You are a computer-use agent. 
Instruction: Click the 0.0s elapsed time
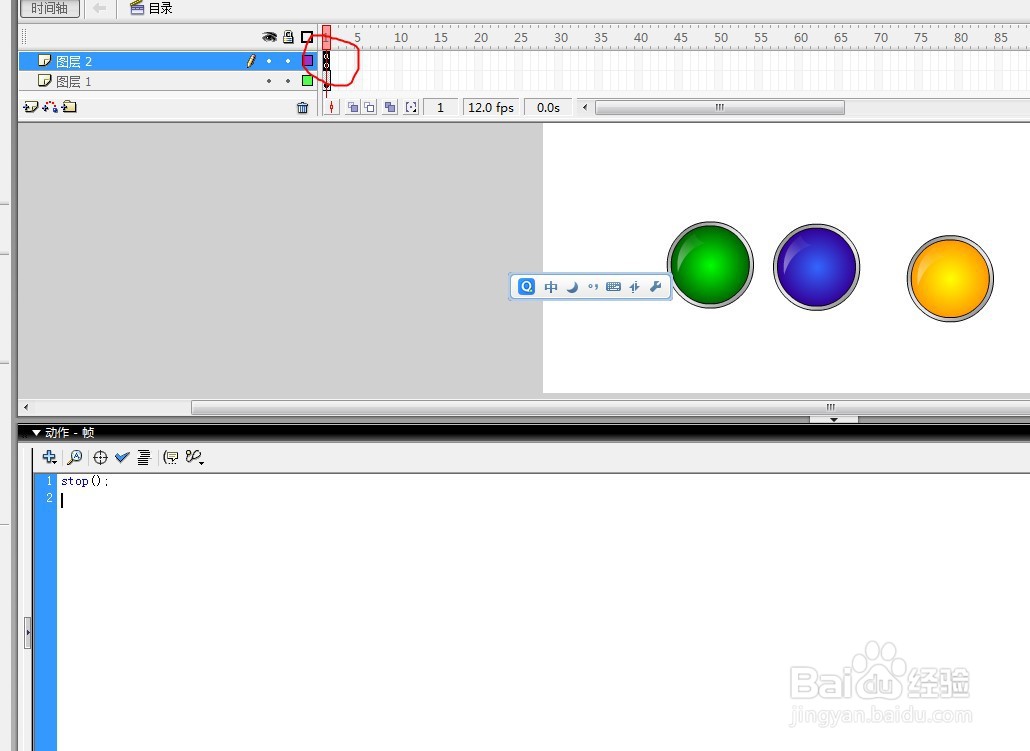(x=548, y=107)
